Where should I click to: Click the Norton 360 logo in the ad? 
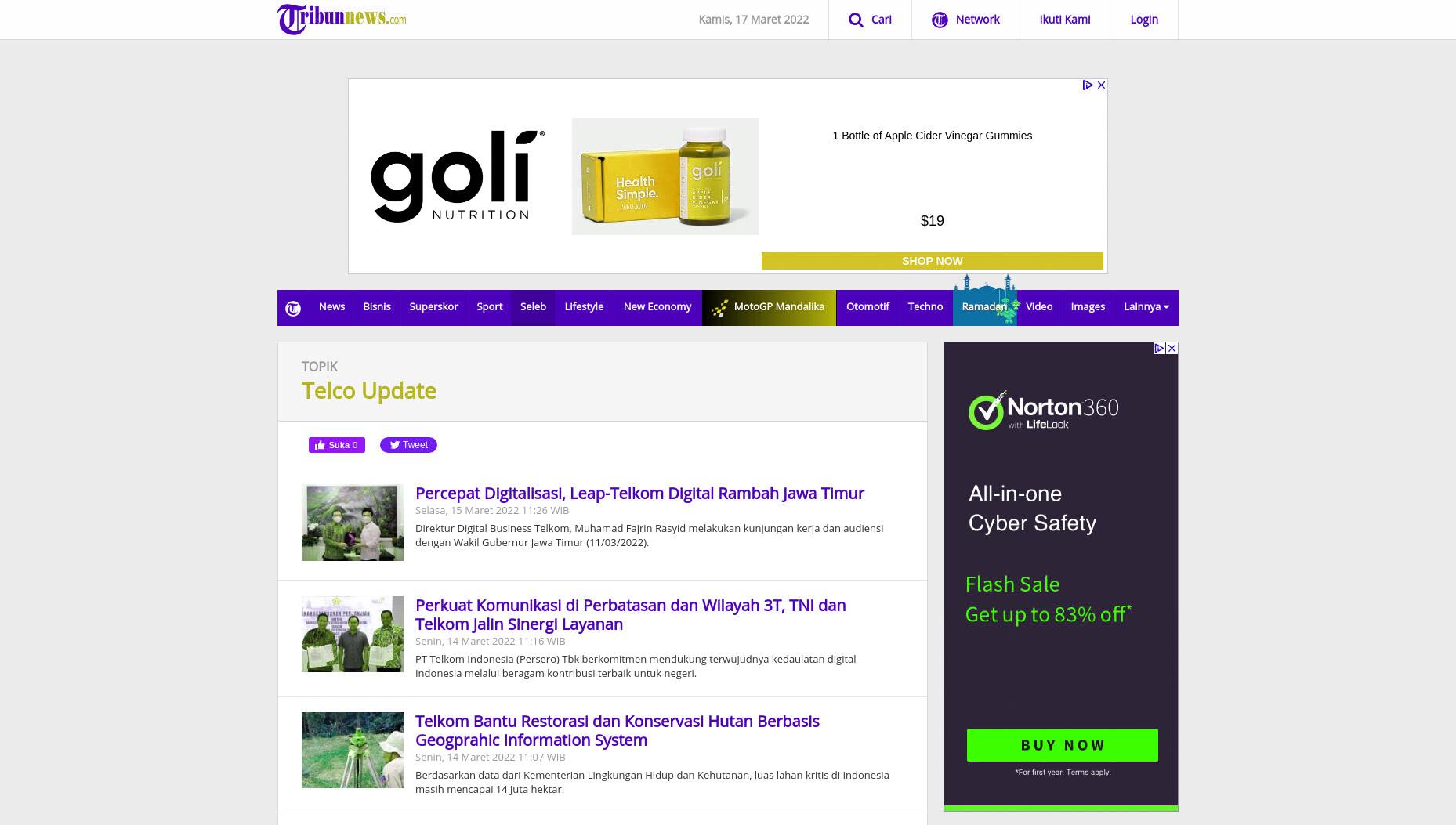pyautogui.click(x=1043, y=411)
